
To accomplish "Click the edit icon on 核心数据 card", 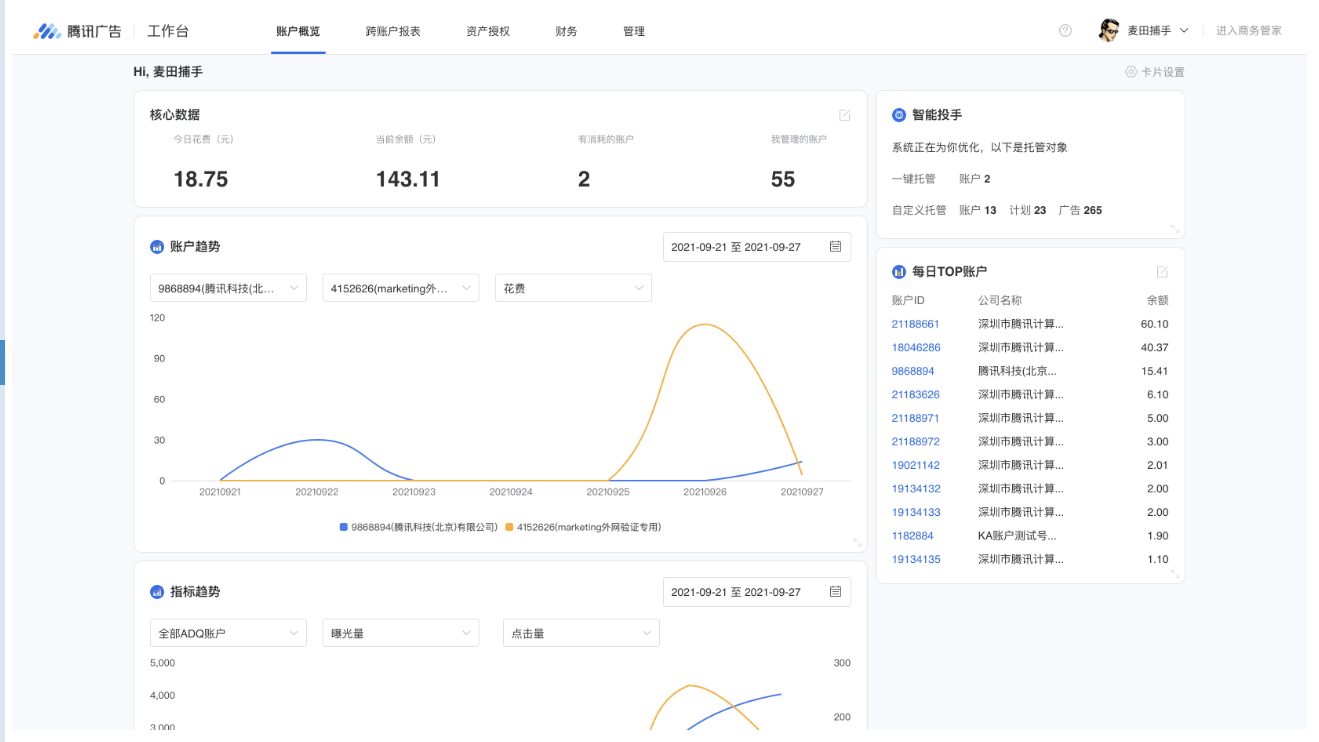I will [x=844, y=115].
